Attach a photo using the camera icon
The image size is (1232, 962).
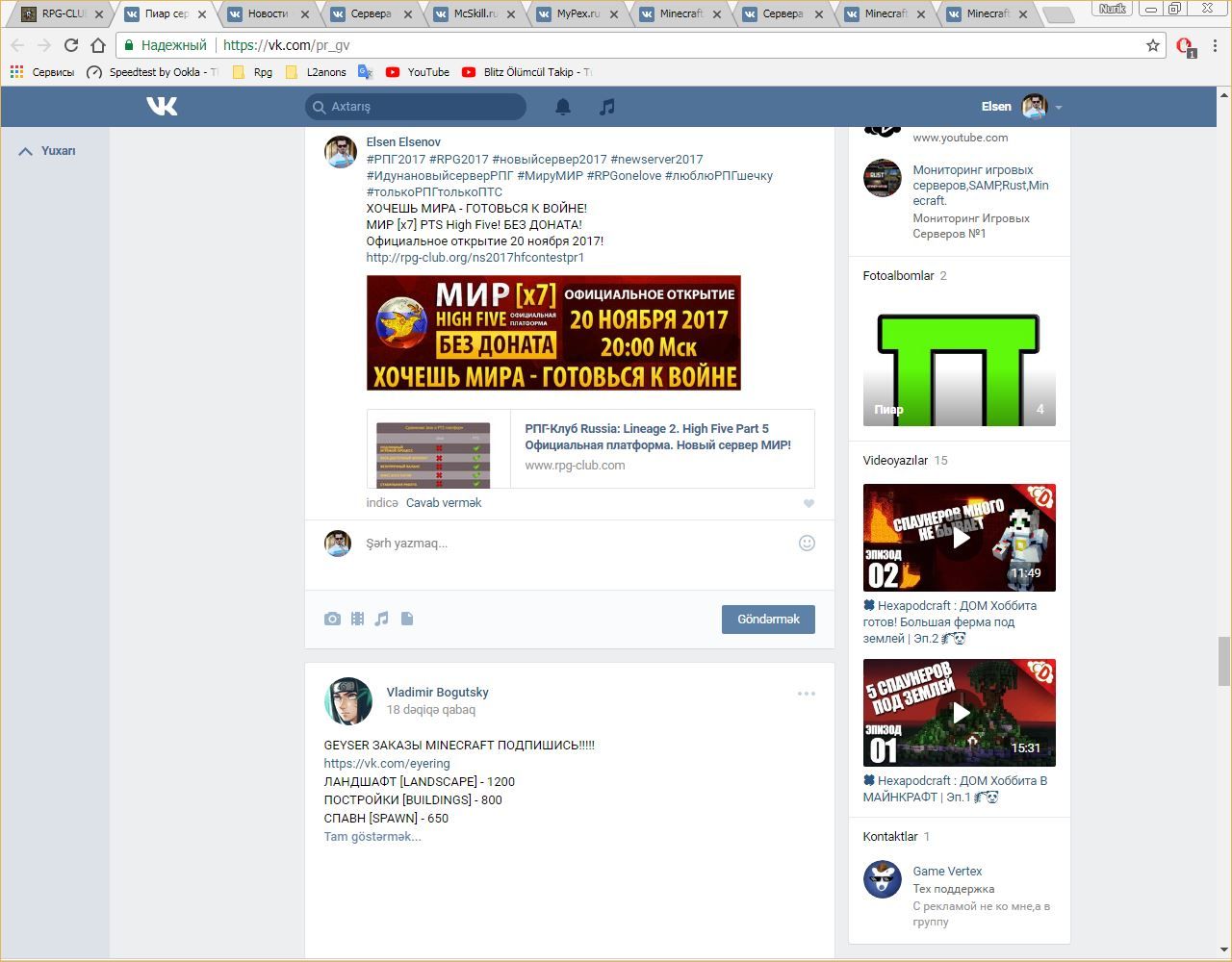(332, 619)
